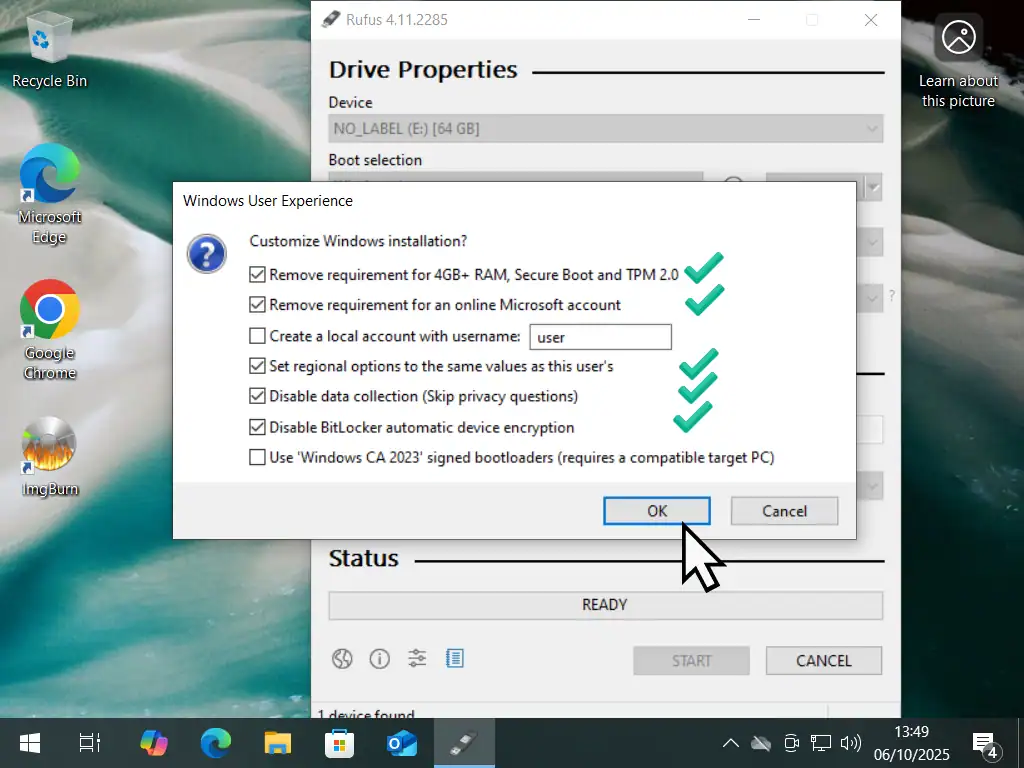Open the Windows Start menu
The height and width of the screenshot is (768, 1024).
pyautogui.click(x=30, y=743)
